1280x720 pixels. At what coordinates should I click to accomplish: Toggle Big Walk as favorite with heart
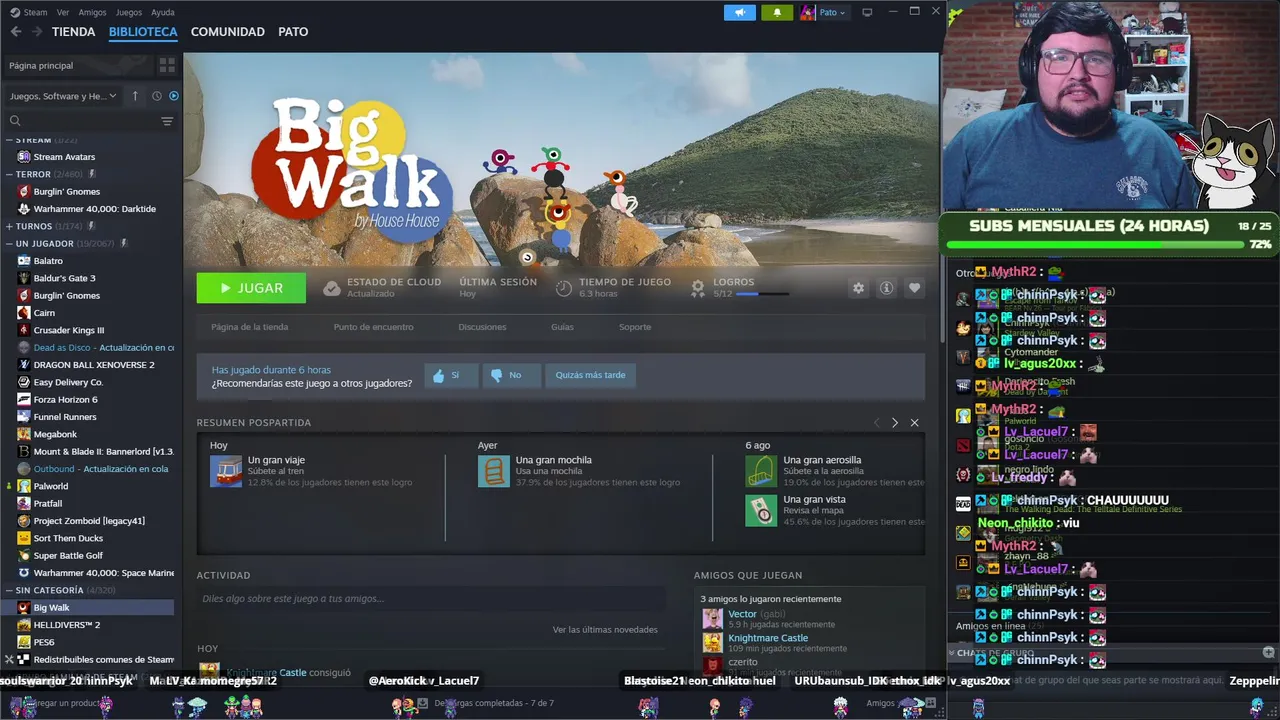point(914,288)
